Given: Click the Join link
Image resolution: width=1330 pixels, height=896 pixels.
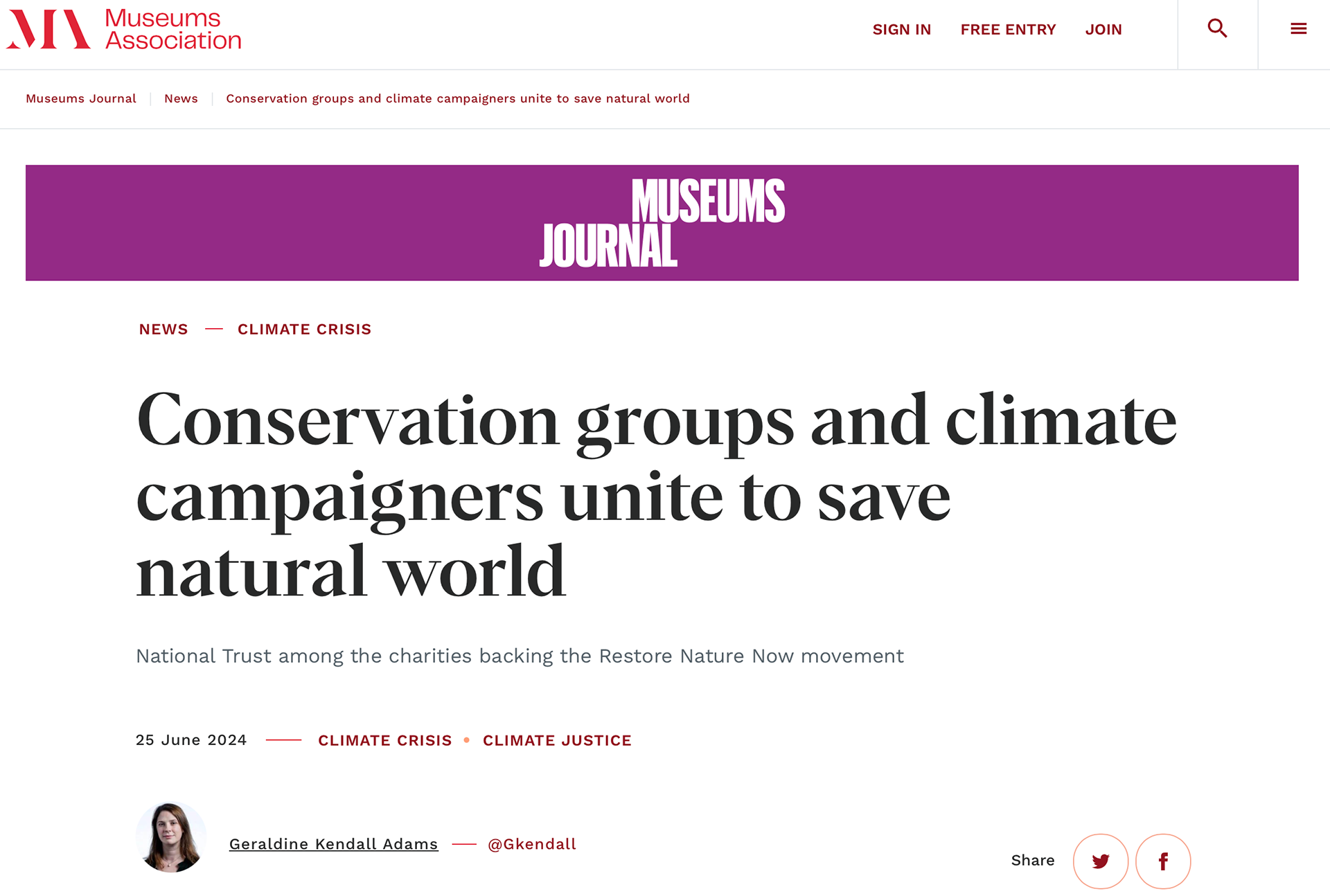Looking at the screenshot, I should [1103, 30].
